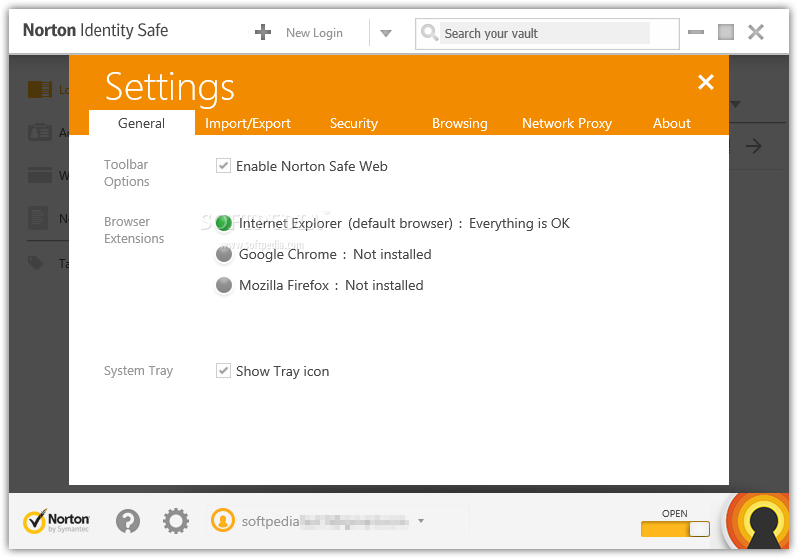The width and height of the screenshot is (798, 558).
Task: Open the About tab
Action: point(671,123)
